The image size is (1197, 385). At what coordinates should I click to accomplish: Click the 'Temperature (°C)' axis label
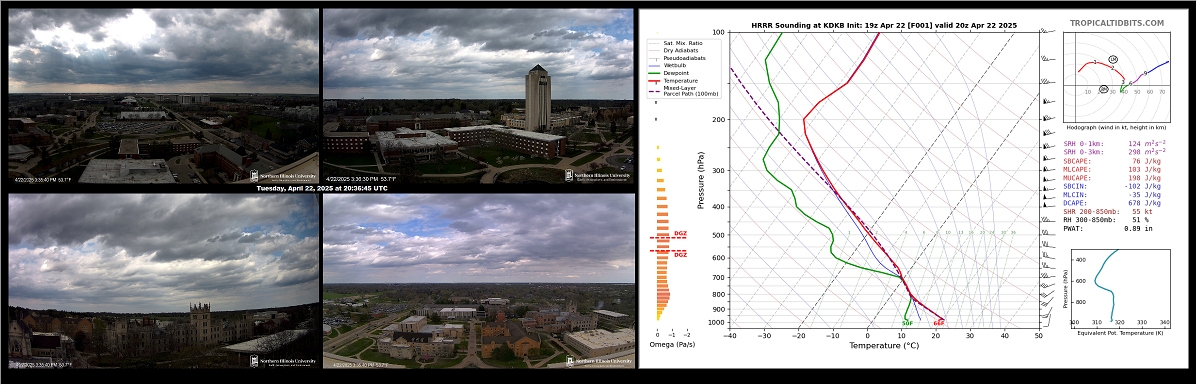[x=884, y=345]
